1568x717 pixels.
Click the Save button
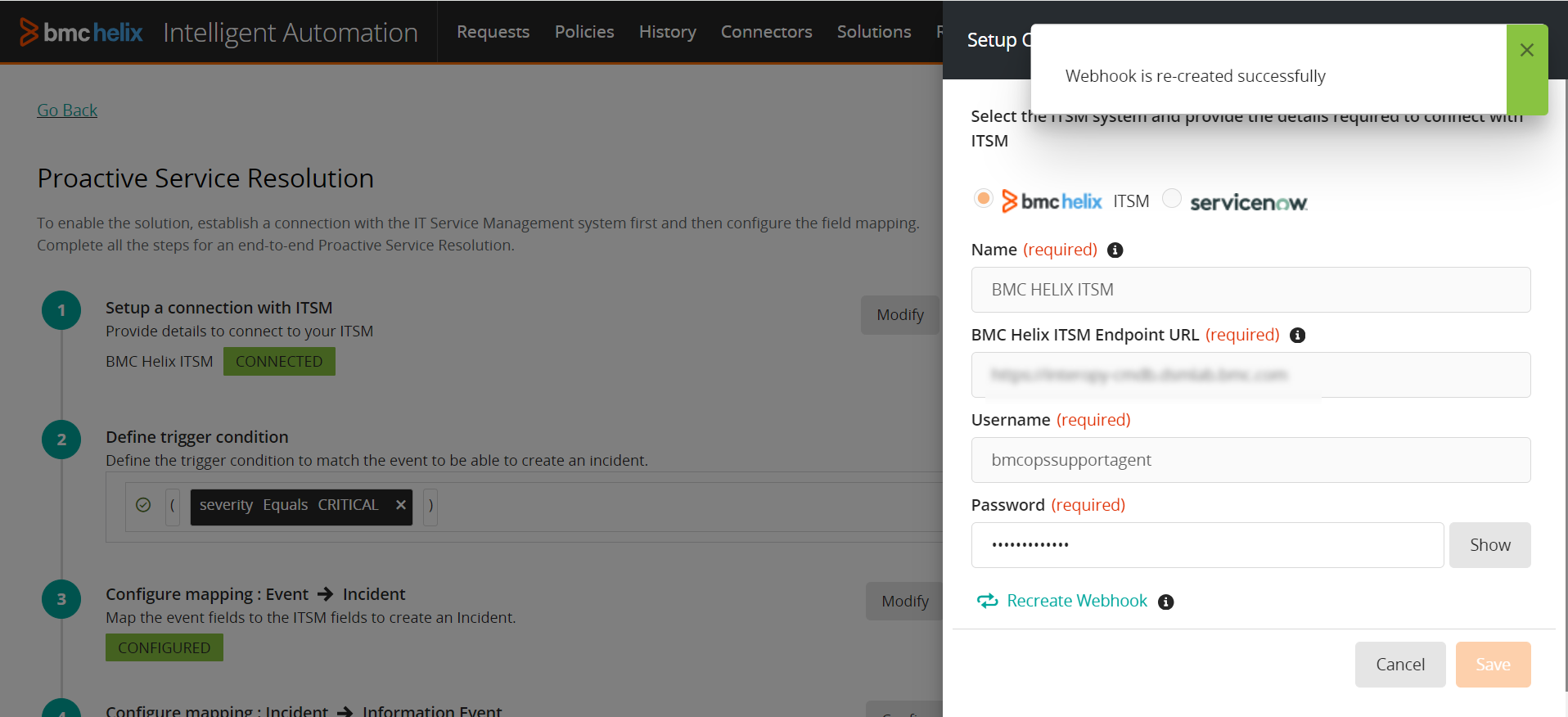(1493, 665)
